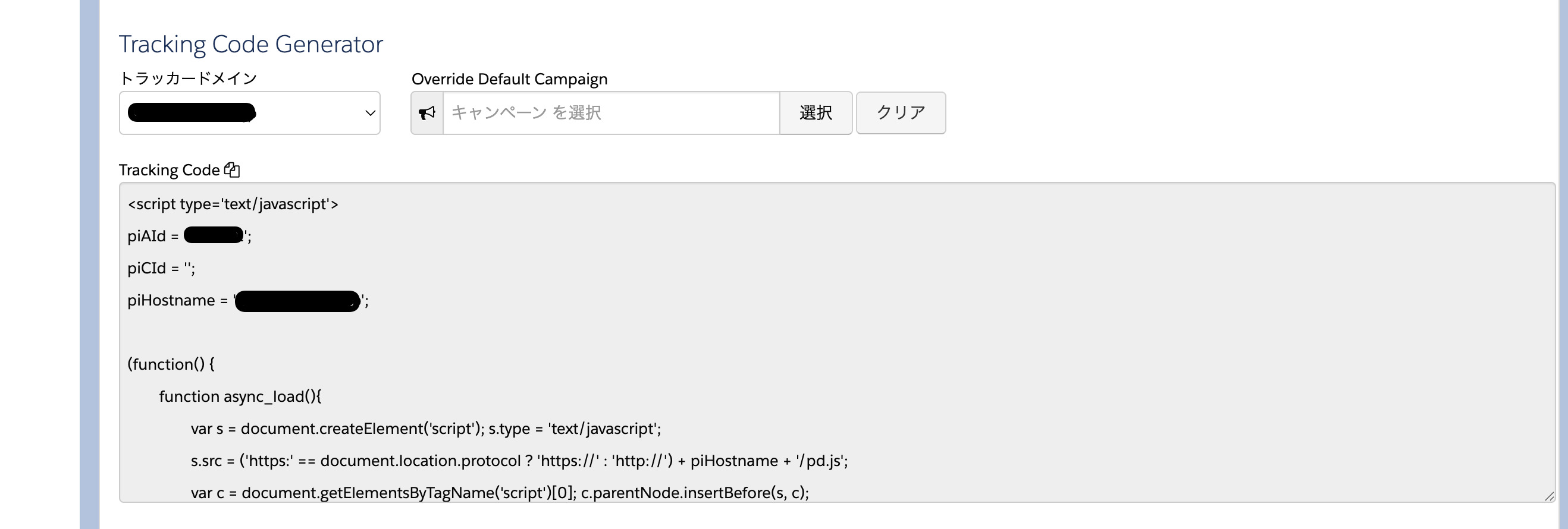Copy the tracking code using copy icon

point(233,169)
